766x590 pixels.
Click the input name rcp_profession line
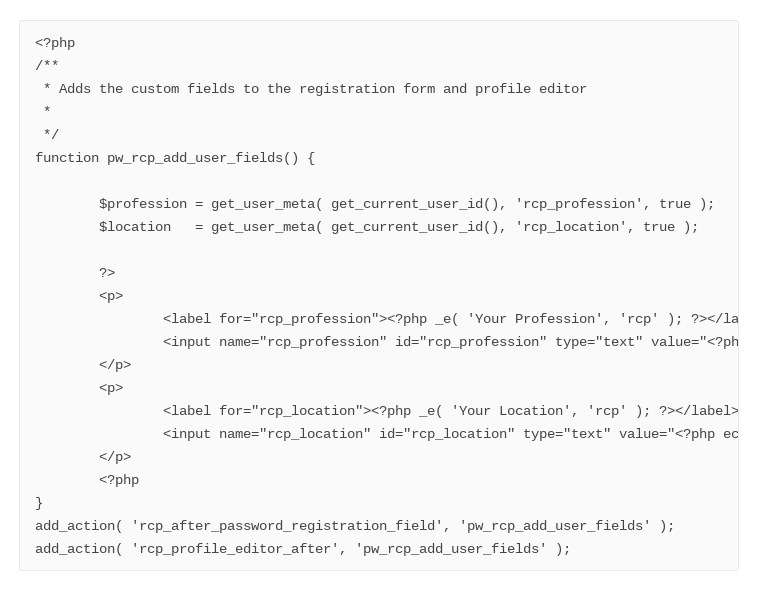click(450, 342)
